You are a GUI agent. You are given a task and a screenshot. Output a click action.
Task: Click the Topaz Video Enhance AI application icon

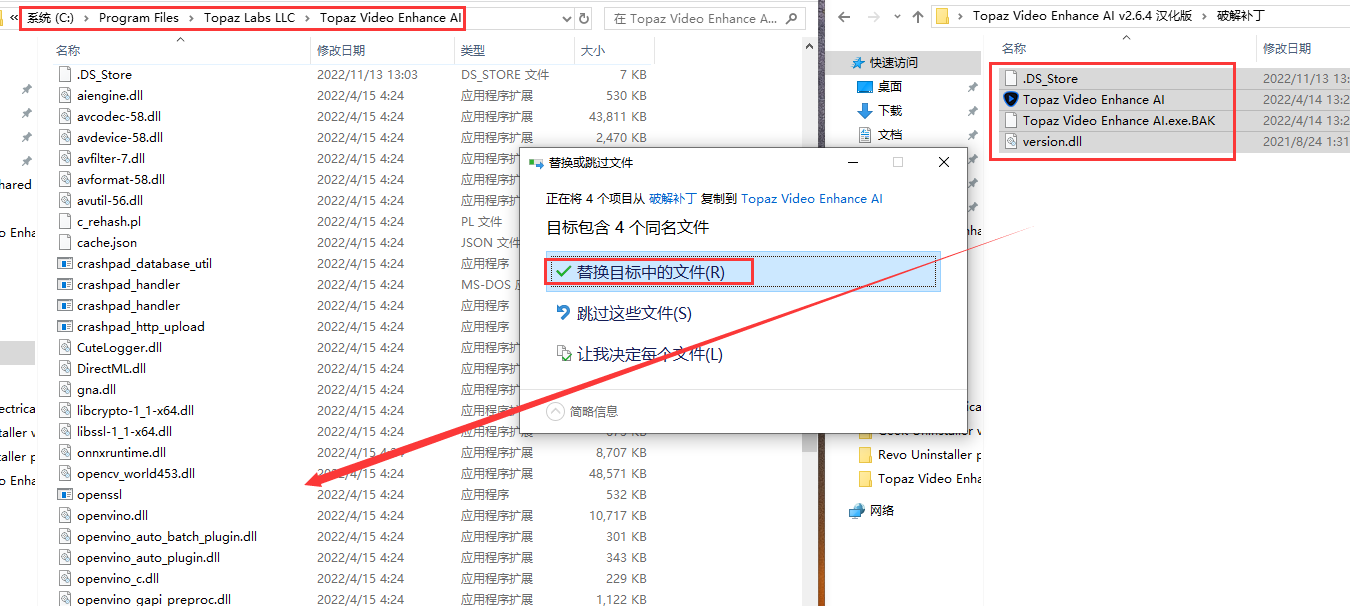coord(1010,99)
